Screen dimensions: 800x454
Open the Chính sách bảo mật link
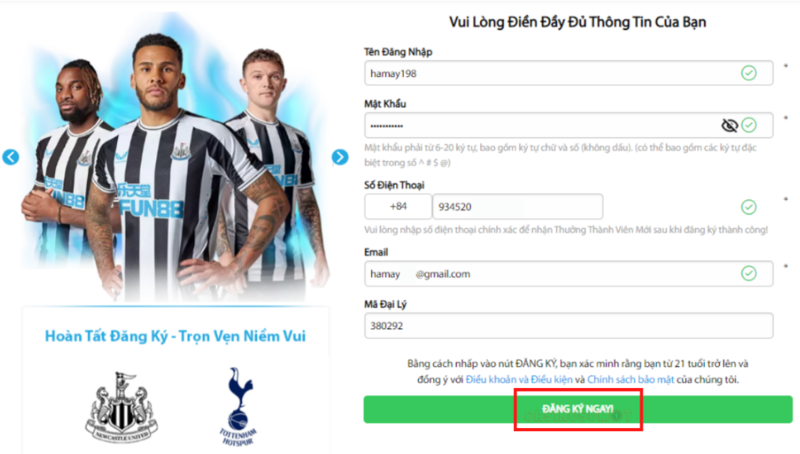[x=631, y=380]
